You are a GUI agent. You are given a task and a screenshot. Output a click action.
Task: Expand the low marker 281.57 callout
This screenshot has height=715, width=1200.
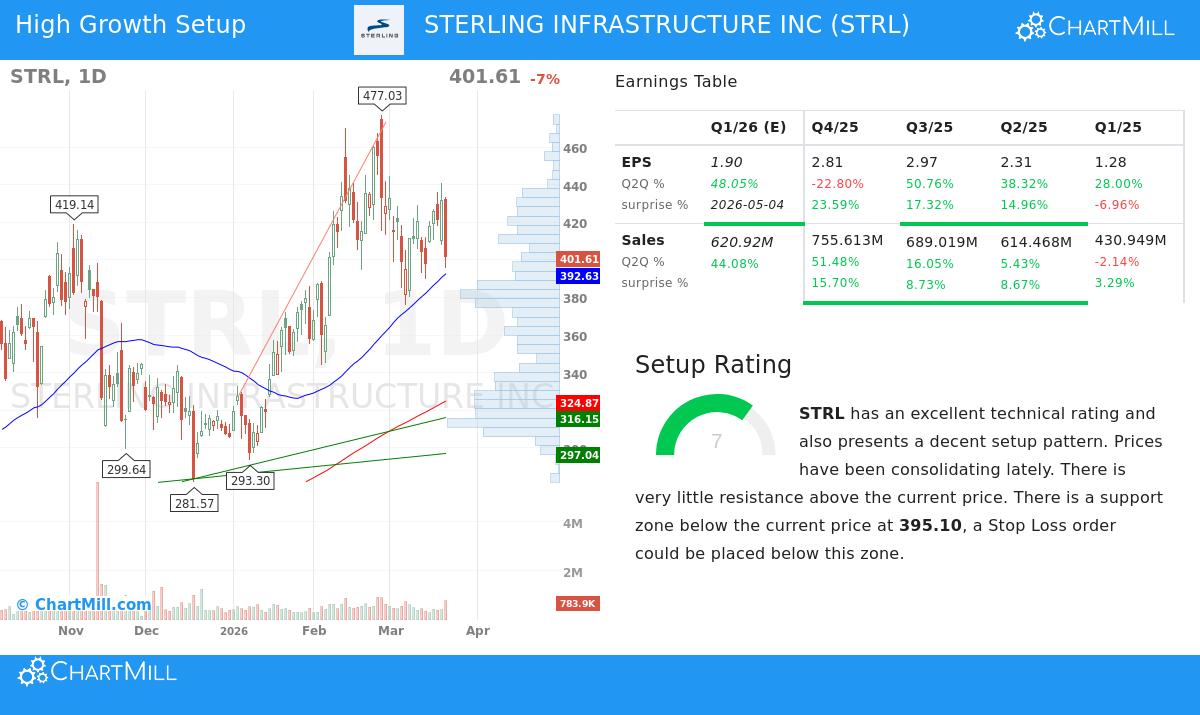pos(194,503)
